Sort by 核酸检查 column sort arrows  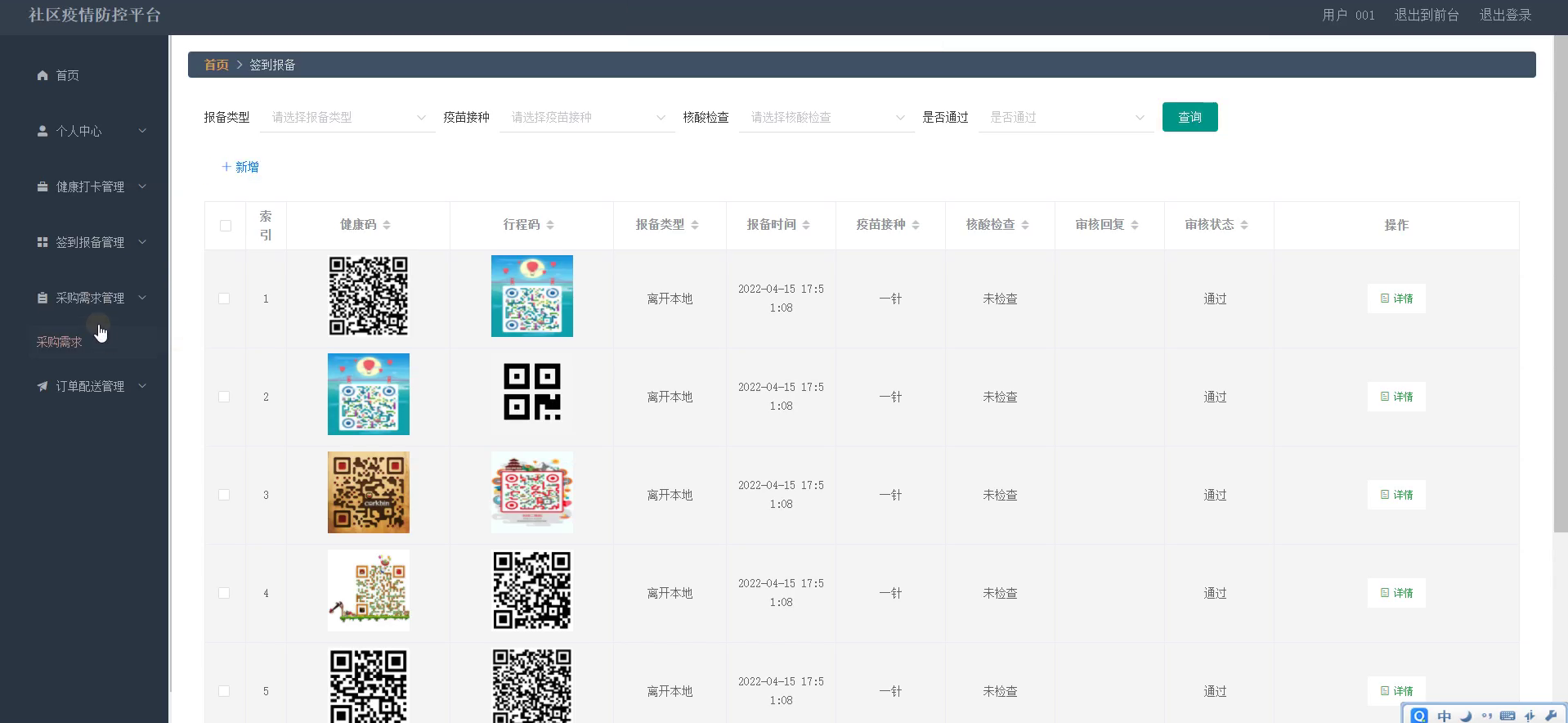(x=1025, y=225)
